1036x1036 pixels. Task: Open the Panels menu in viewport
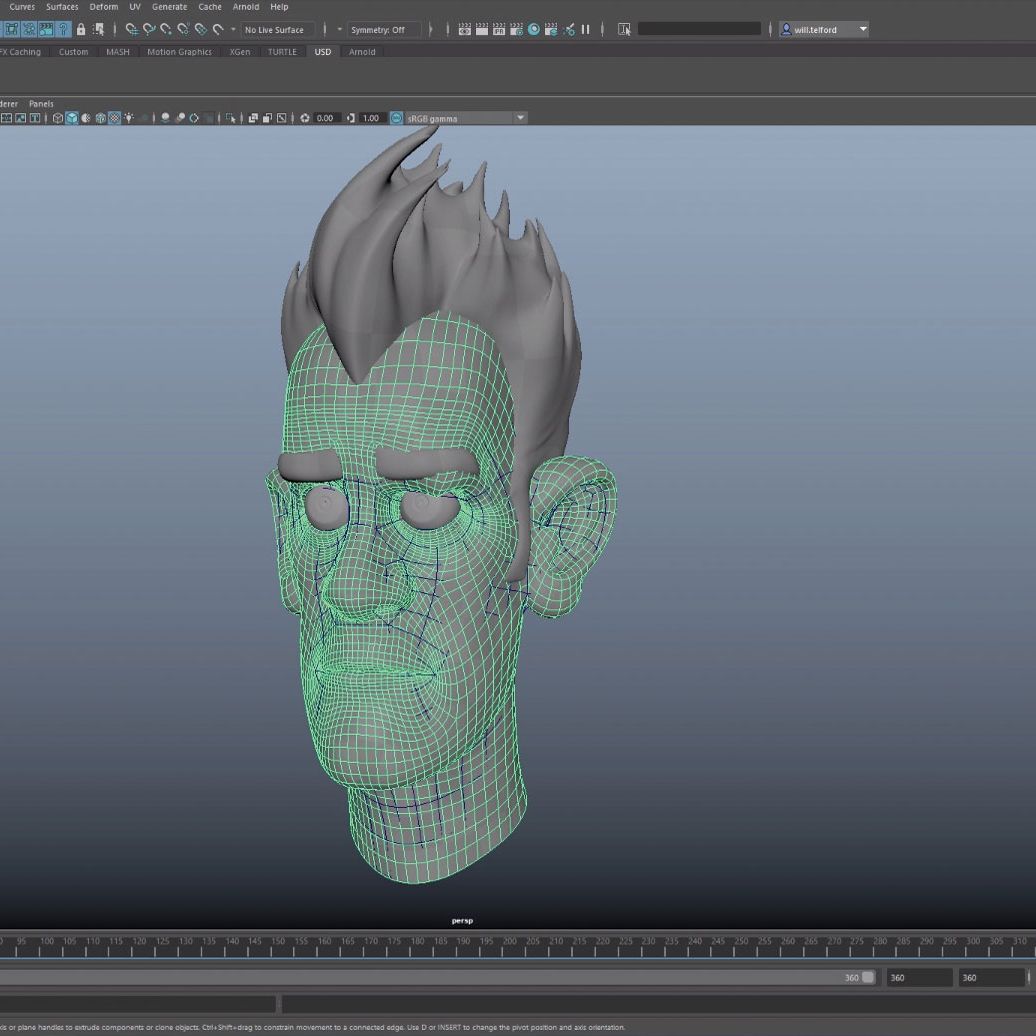(x=41, y=104)
